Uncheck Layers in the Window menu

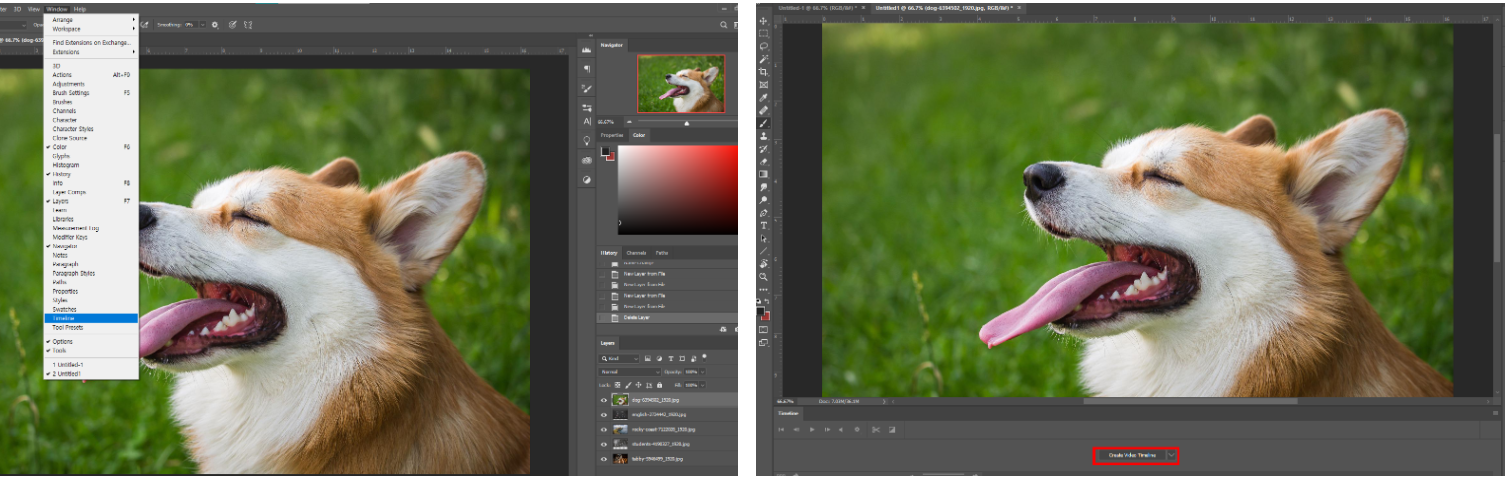tap(91, 201)
